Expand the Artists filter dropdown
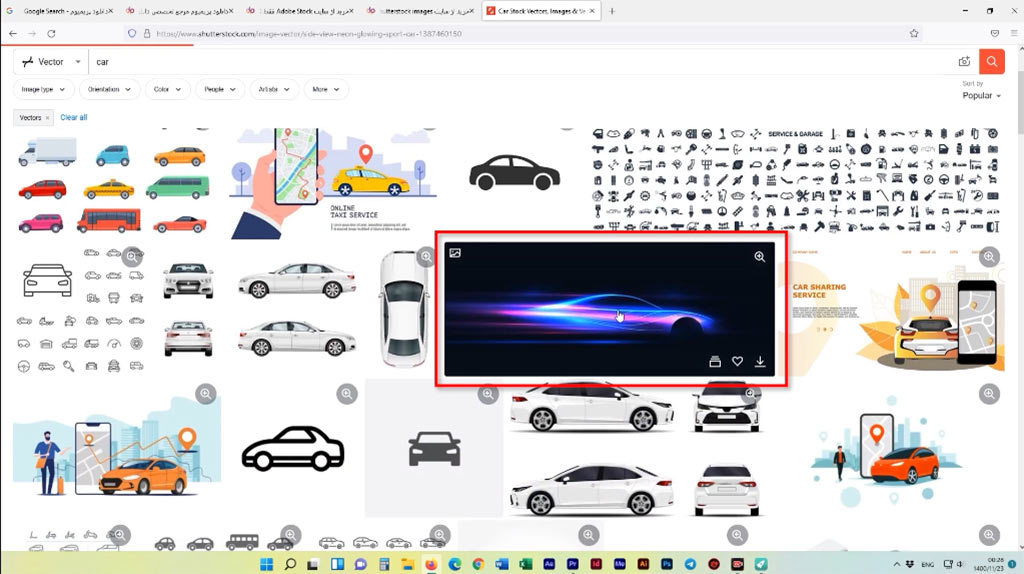The height and width of the screenshot is (574, 1024). [274, 89]
